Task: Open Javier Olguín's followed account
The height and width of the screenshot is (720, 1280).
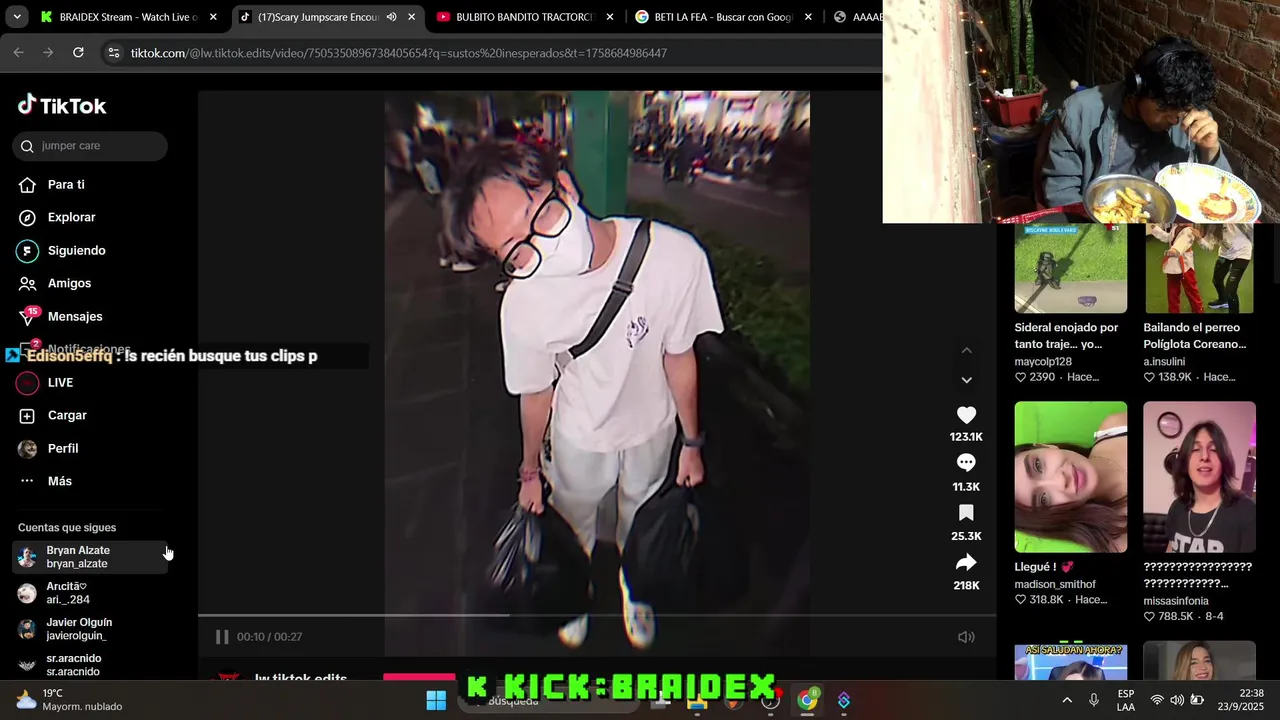Action: [x=90, y=629]
